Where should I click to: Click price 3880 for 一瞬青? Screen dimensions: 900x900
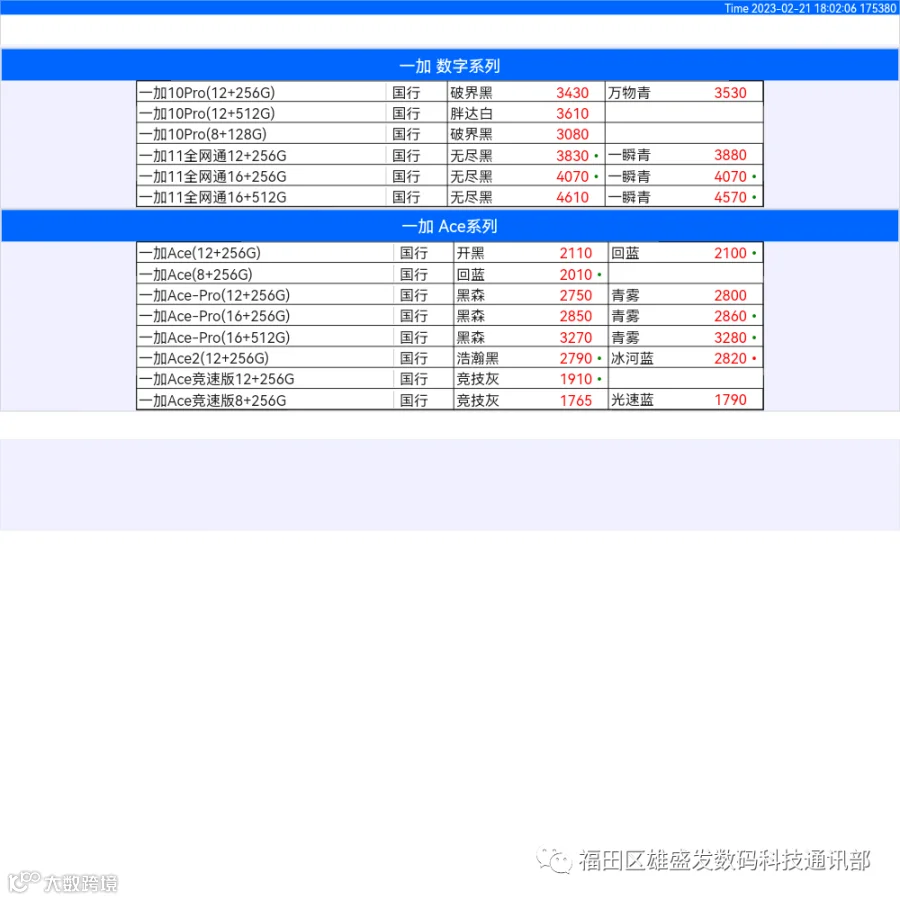coord(730,155)
